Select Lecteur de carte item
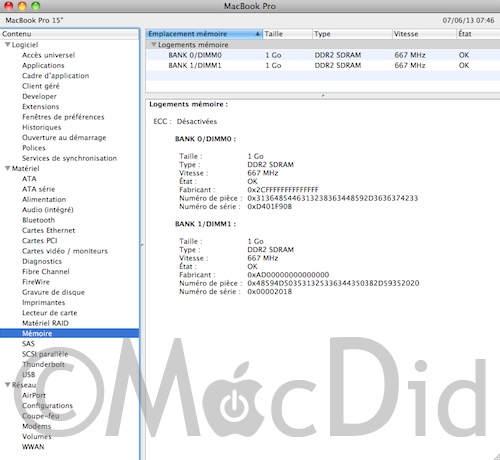 (50, 313)
